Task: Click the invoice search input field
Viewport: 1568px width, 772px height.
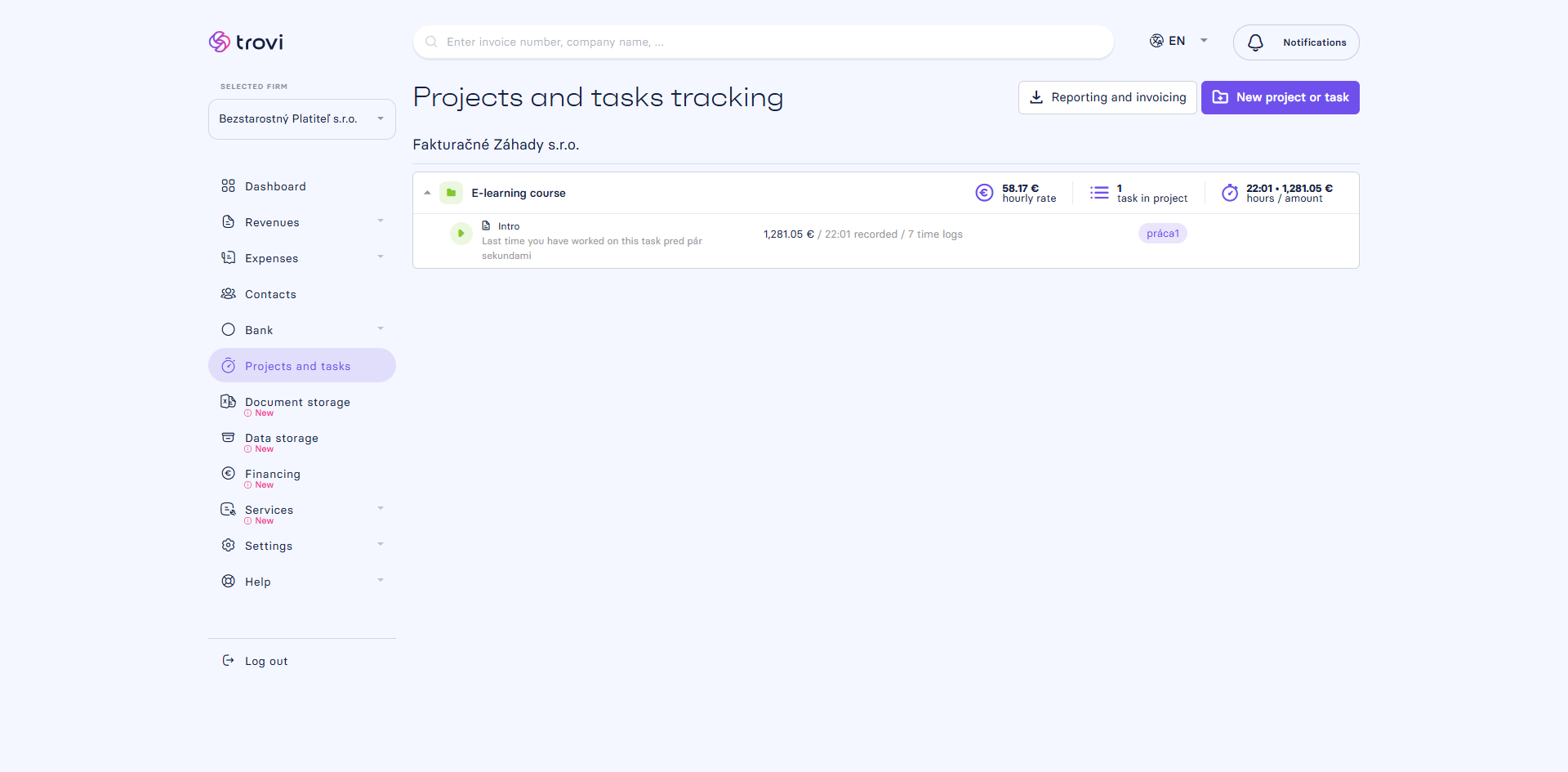Action: [764, 42]
